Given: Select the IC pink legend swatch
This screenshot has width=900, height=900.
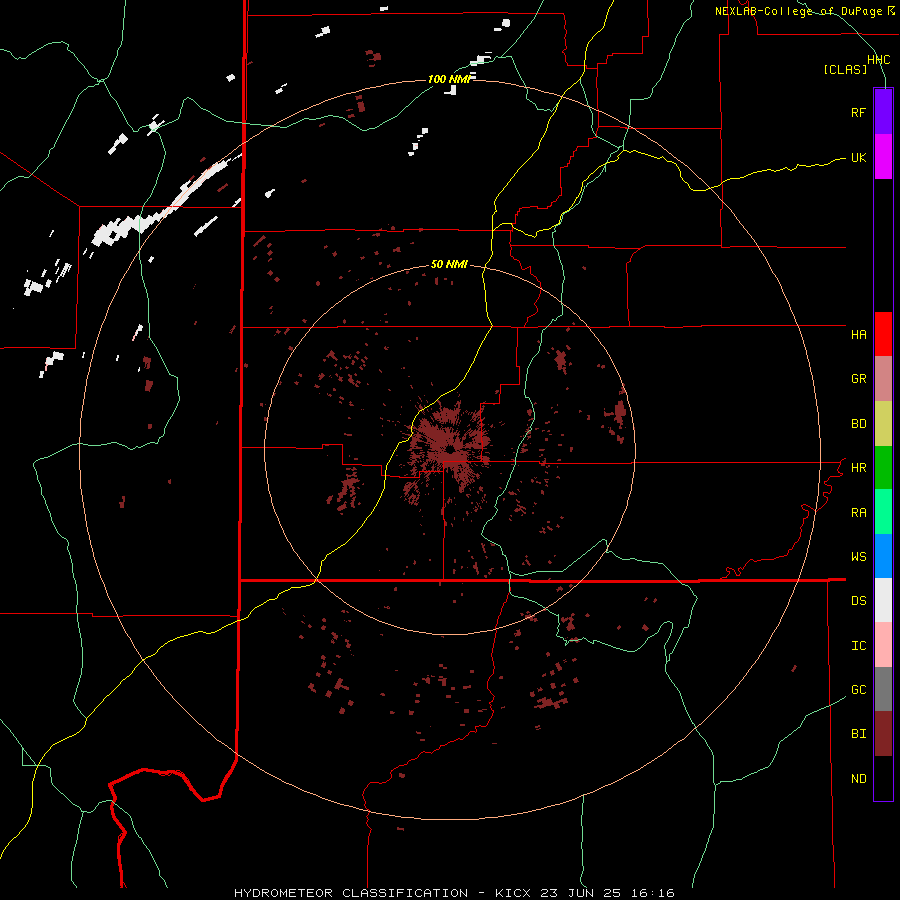Looking at the screenshot, I should click(883, 645).
